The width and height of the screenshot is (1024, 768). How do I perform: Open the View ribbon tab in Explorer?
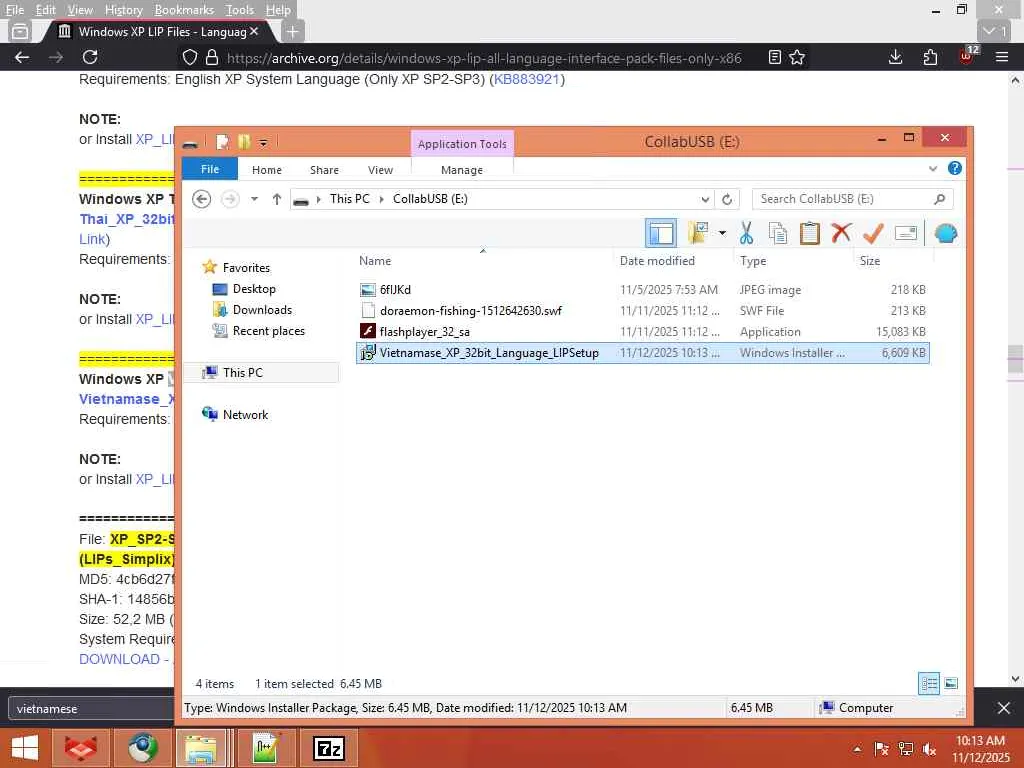380,170
